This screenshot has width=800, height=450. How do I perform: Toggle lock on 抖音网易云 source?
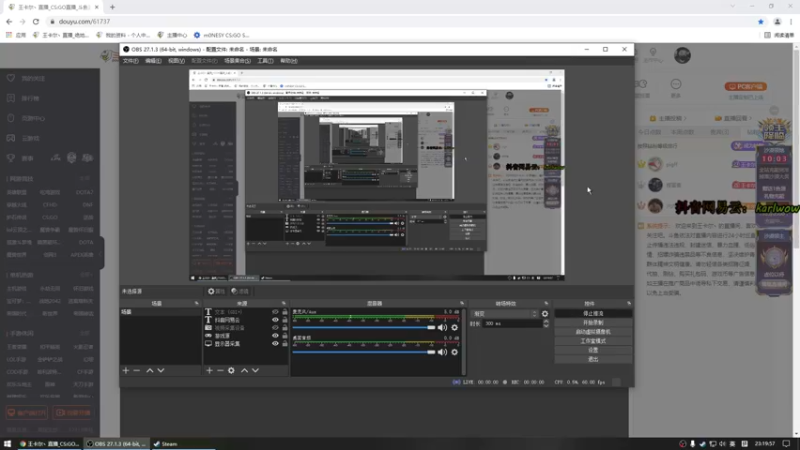pos(285,320)
